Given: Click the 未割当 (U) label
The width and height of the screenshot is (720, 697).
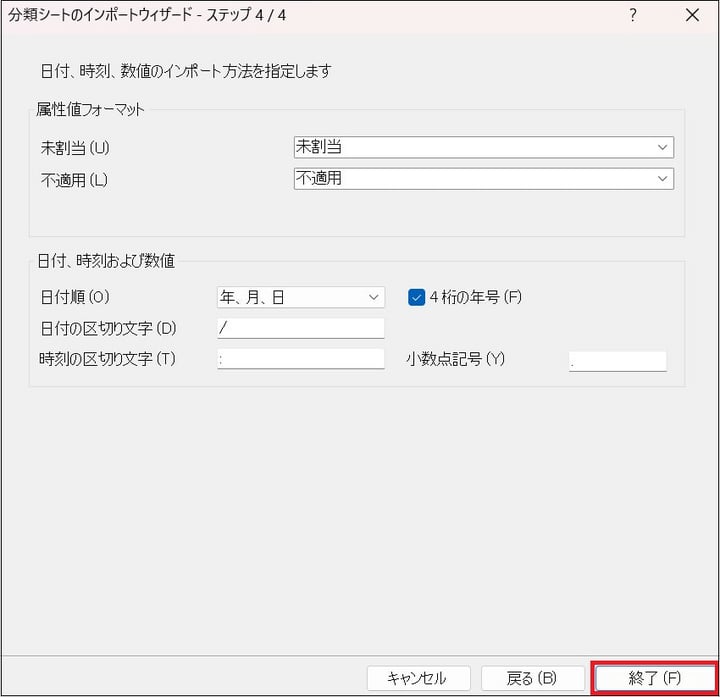Looking at the screenshot, I should [75, 148].
